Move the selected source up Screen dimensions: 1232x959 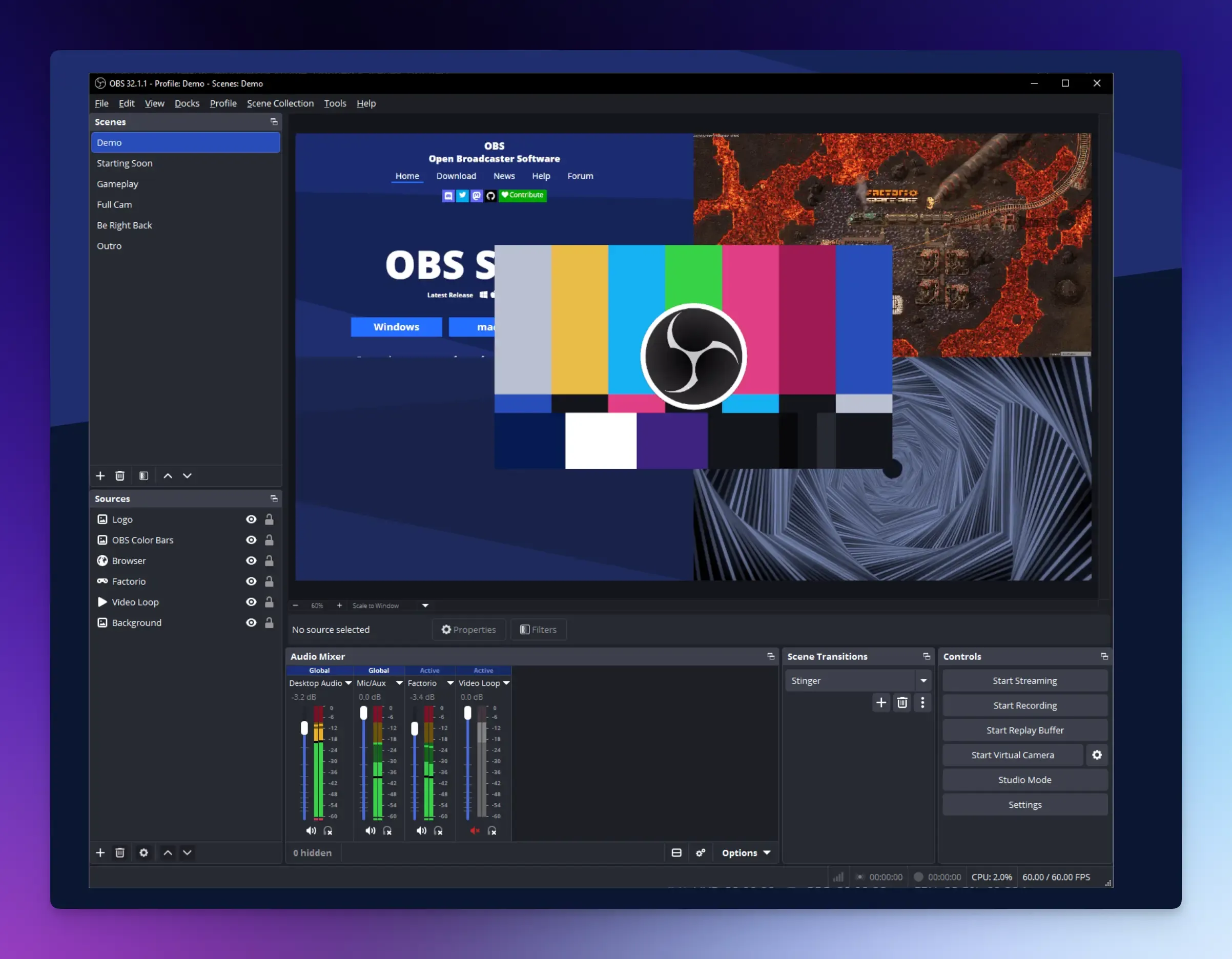[168, 852]
